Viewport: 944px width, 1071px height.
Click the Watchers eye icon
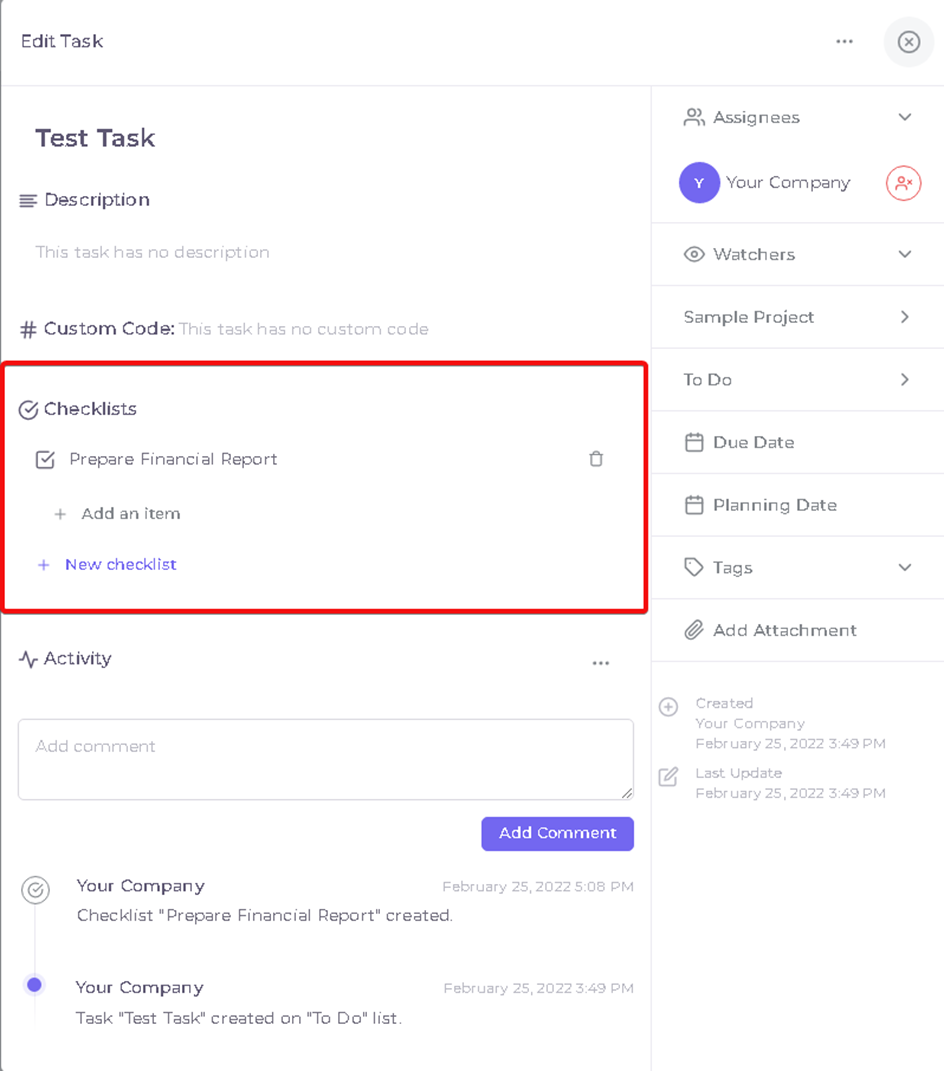coord(693,254)
